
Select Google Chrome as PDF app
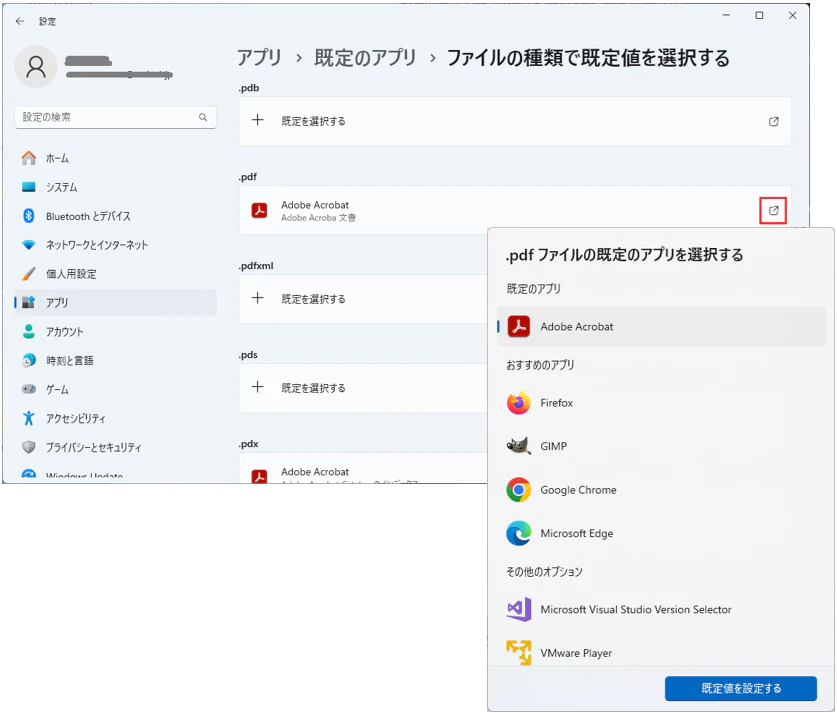tap(661, 489)
